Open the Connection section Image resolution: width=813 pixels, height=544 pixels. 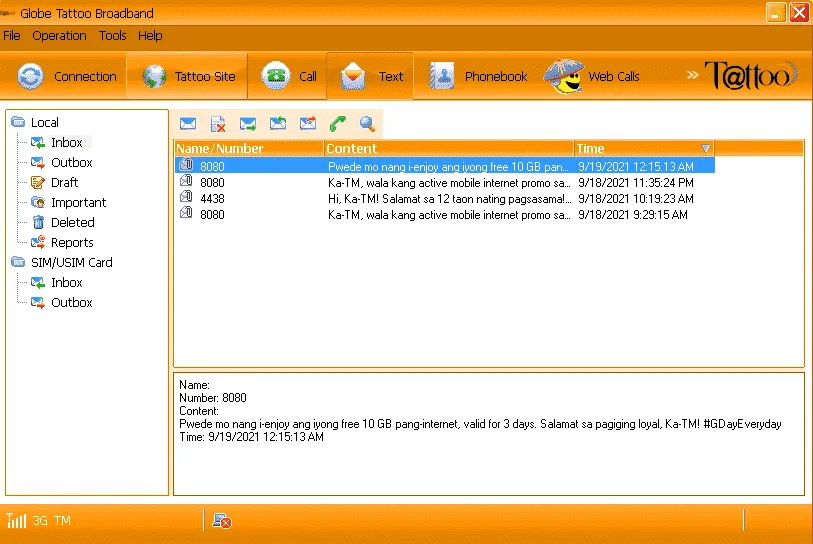coord(66,76)
